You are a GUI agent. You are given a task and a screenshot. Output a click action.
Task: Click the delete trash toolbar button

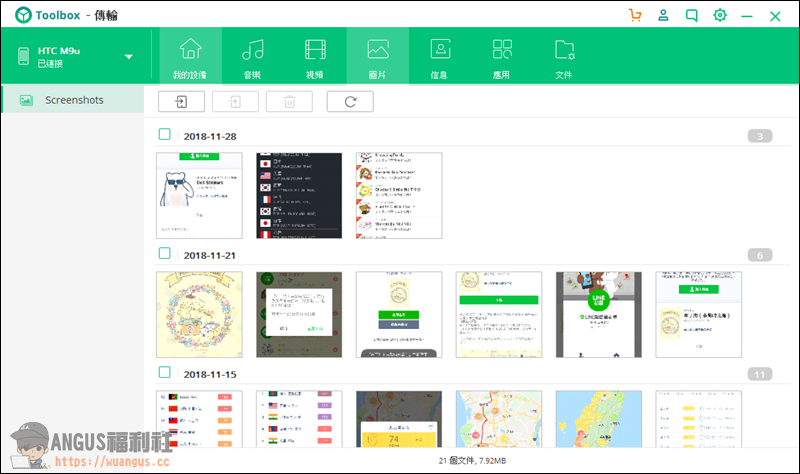289,102
